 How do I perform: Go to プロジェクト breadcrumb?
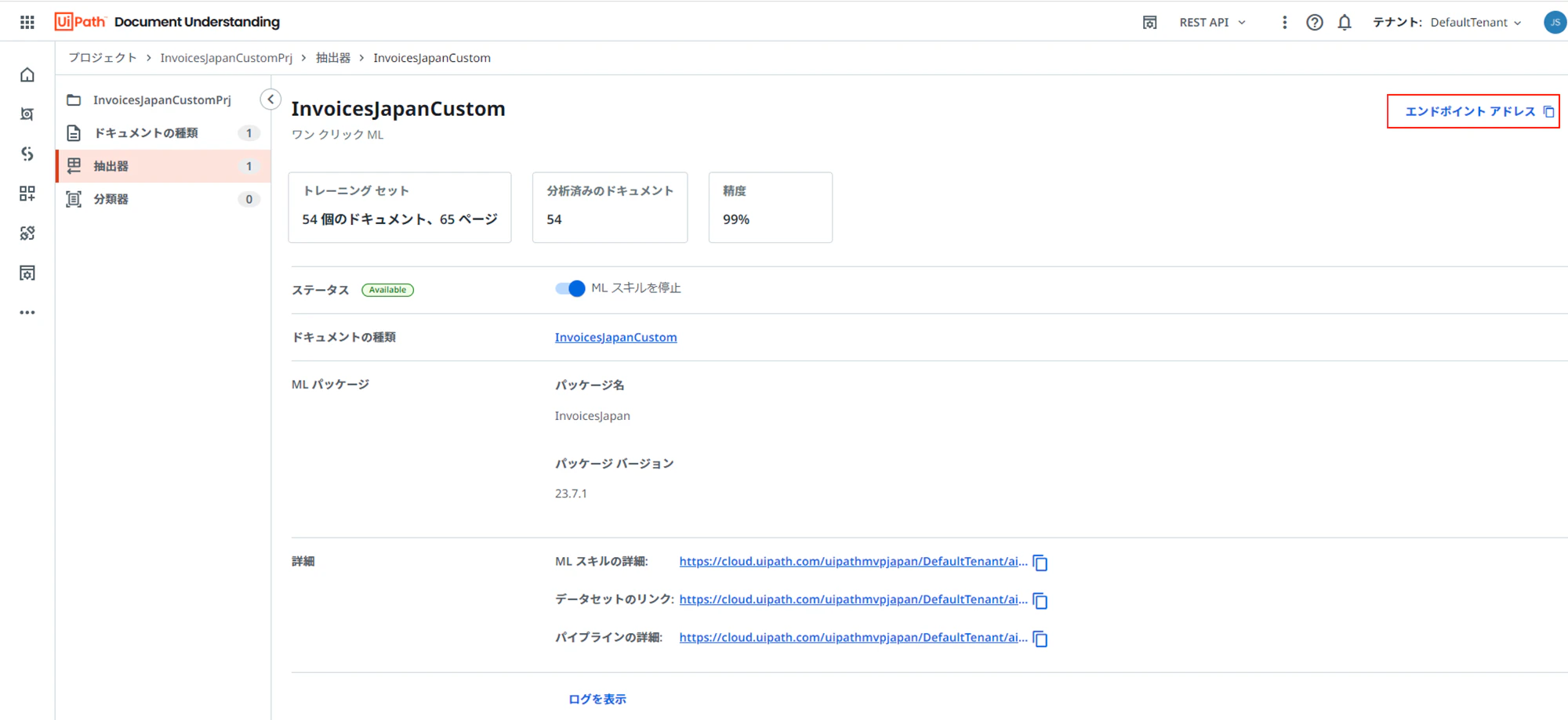click(x=102, y=58)
